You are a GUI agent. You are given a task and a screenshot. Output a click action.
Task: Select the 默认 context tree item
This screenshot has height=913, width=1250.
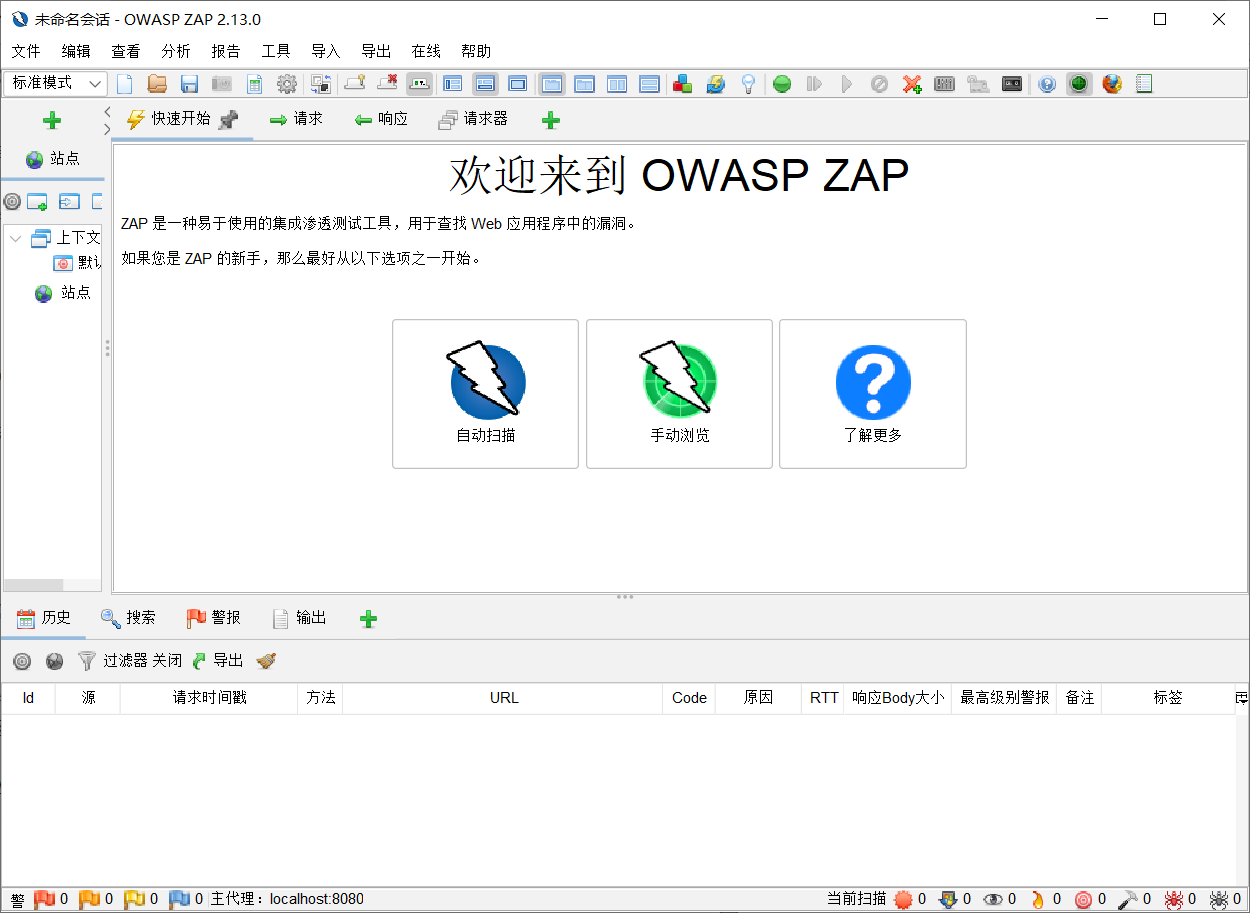click(77, 263)
